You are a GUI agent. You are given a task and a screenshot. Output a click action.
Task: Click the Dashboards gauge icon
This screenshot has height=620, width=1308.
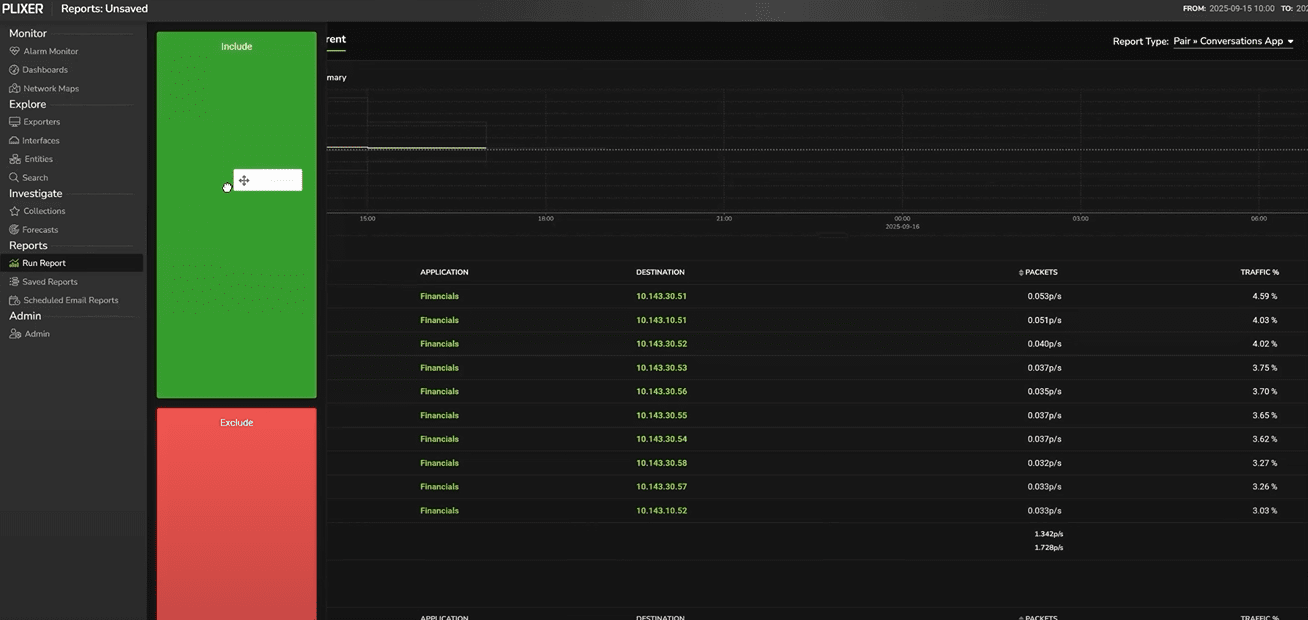pyautogui.click(x=14, y=70)
